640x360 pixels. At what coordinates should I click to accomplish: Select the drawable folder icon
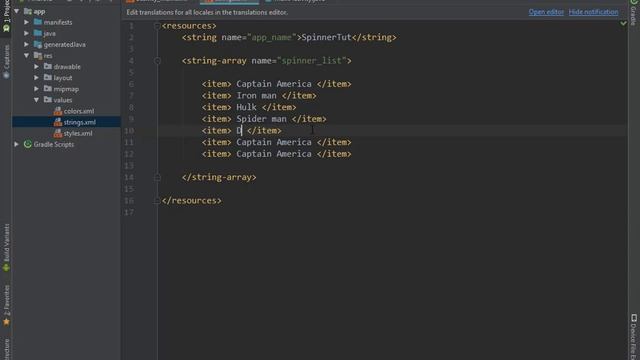click(48, 66)
